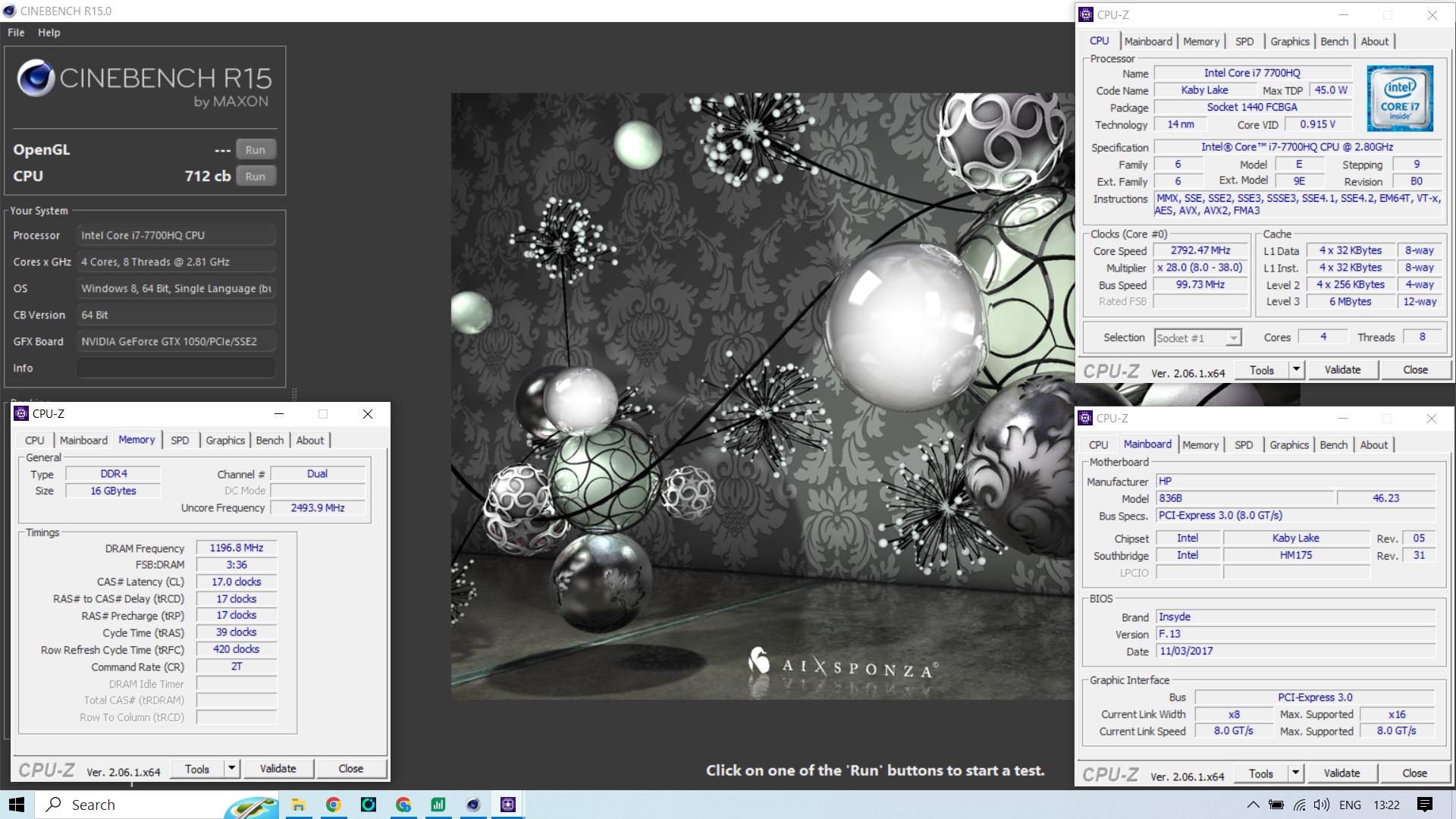Click the ENG language indicator
Screen dimensions: 1456x819
tap(1350, 805)
